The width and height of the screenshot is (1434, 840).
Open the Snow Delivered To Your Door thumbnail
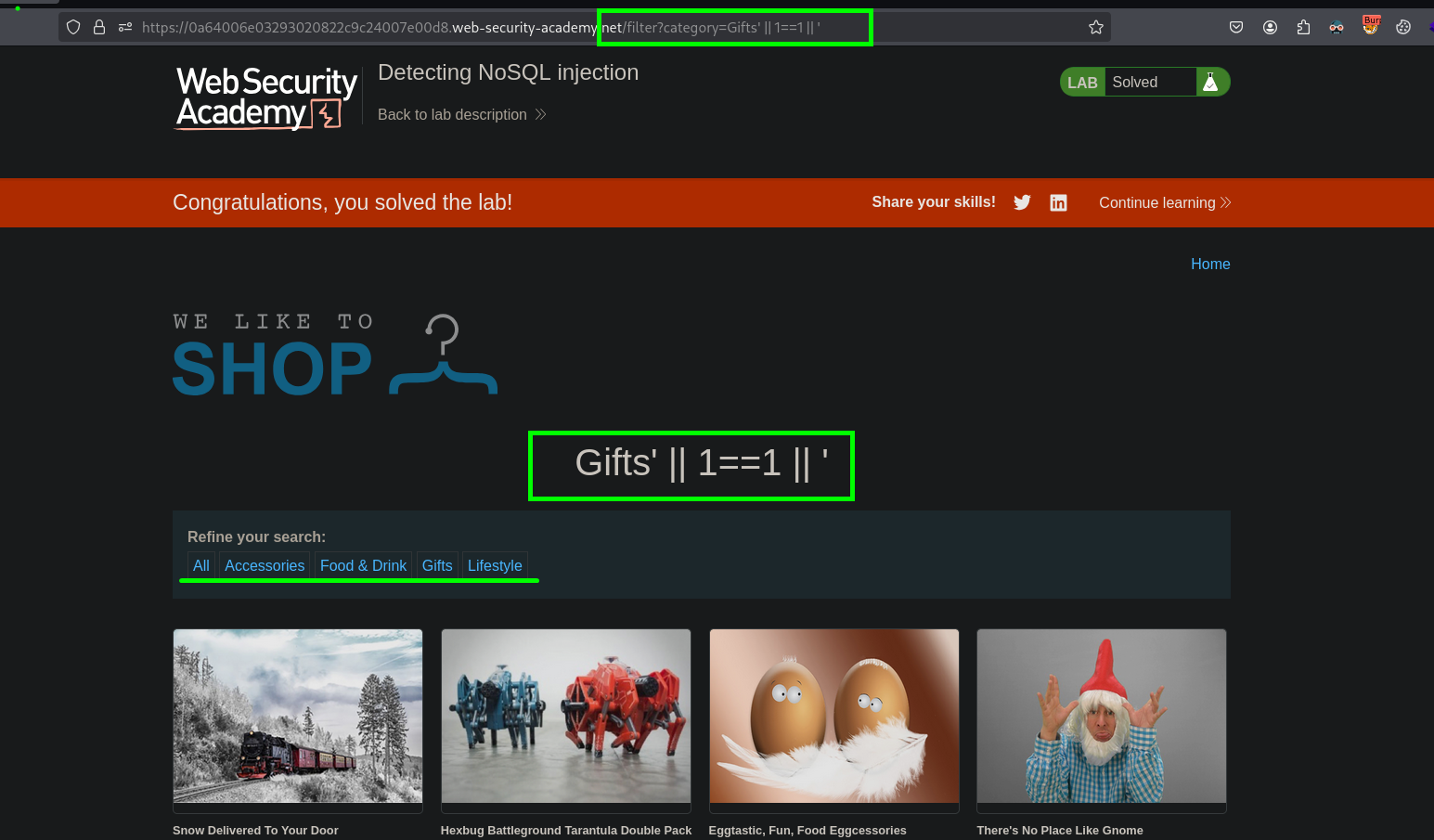[298, 716]
